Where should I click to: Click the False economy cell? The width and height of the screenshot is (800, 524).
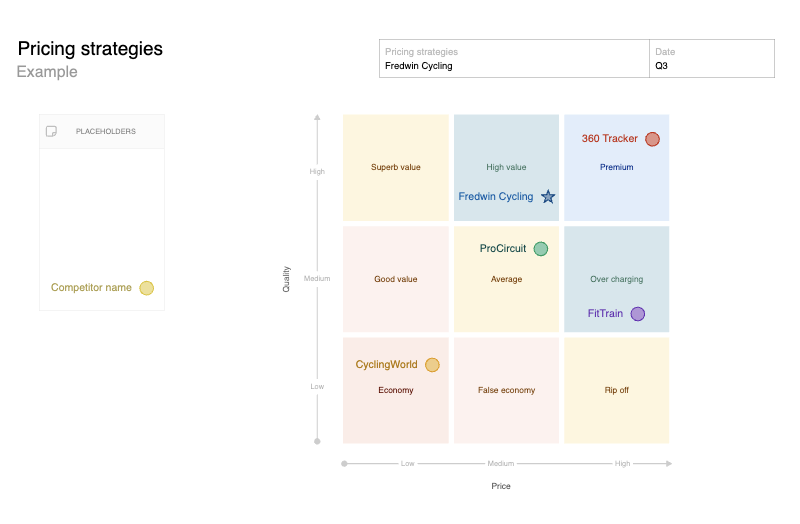pos(506,390)
